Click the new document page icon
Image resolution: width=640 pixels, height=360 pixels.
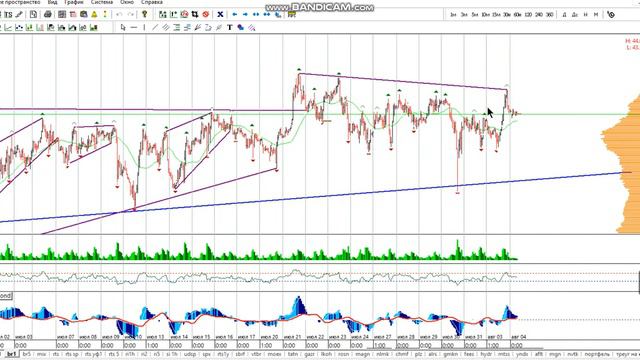pos(33,15)
